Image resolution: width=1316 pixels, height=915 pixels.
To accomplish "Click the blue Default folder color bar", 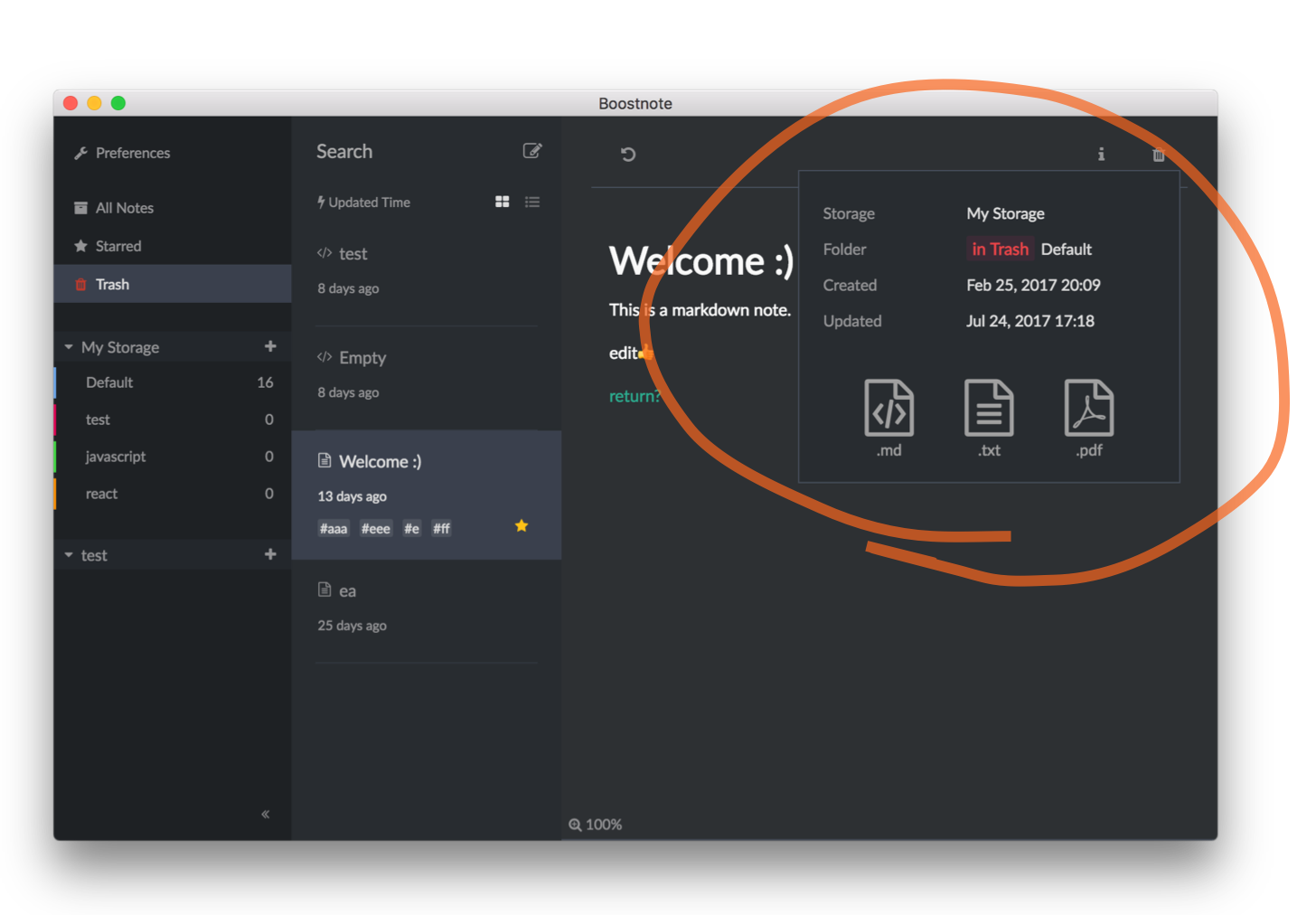I will (x=56, y=382).
